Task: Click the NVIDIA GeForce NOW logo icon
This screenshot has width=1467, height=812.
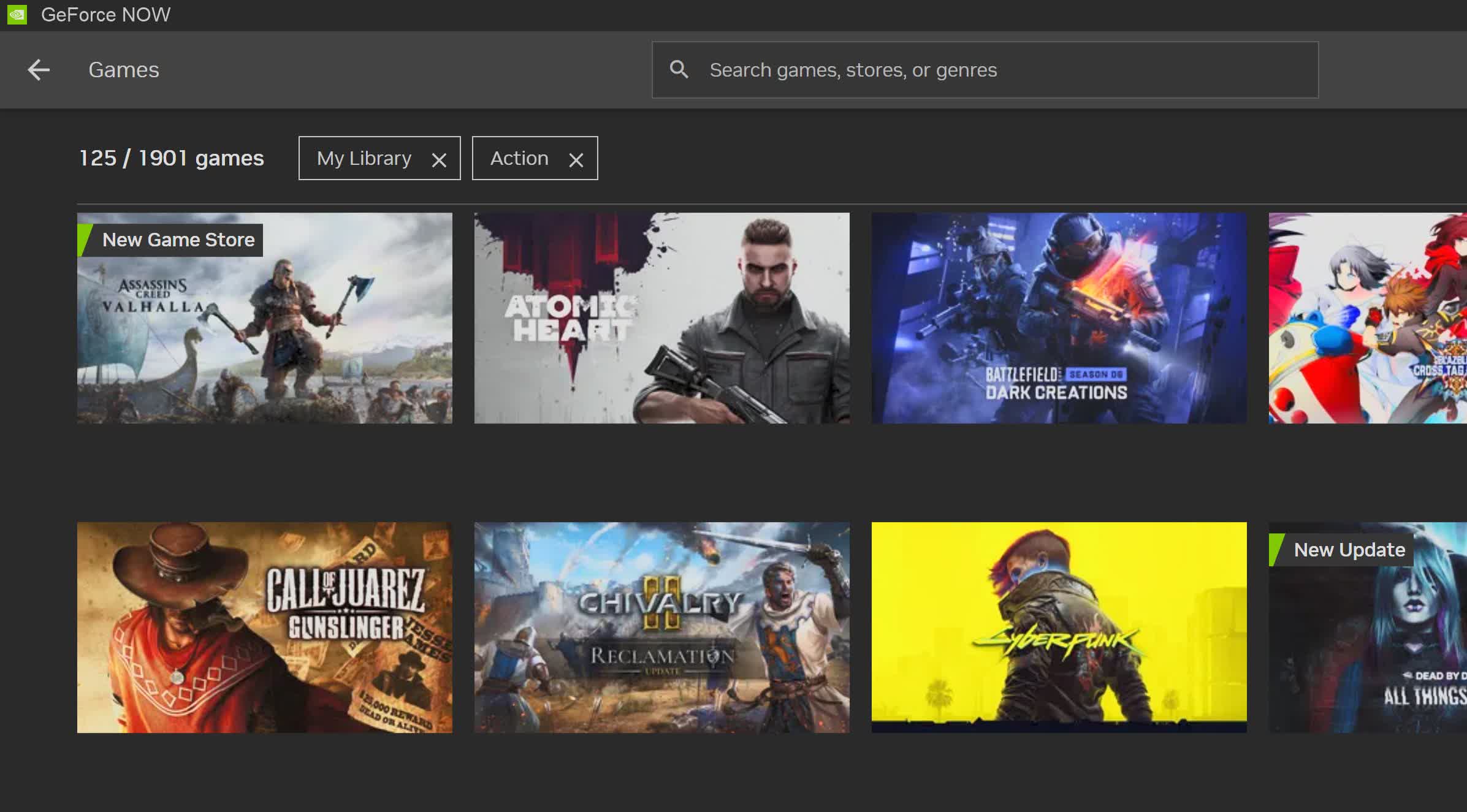Action: [17, 15]
